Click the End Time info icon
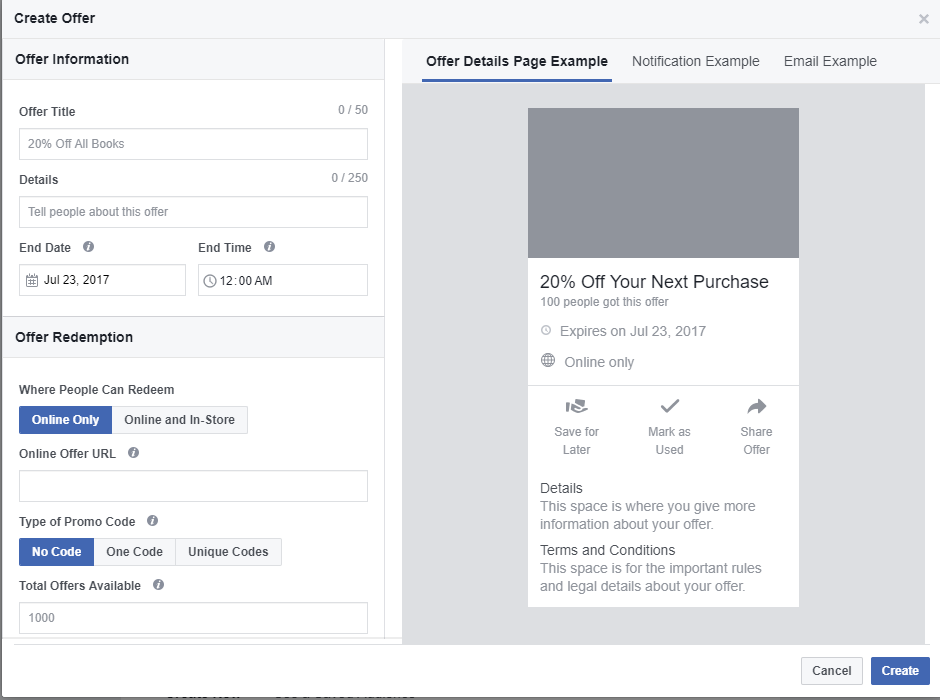Image resolution: width=940 pixels, height=700 pixels. (x=269, y=247)
